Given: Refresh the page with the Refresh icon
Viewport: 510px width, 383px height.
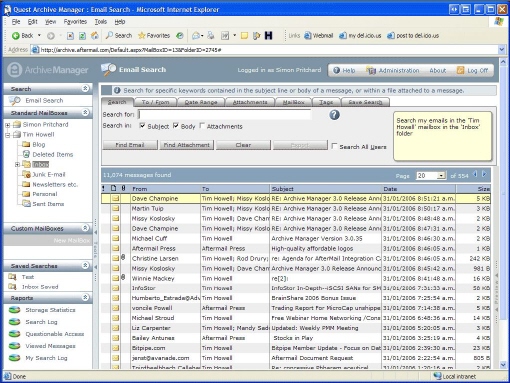Looking at the screenshot, I should click(82, 36).
